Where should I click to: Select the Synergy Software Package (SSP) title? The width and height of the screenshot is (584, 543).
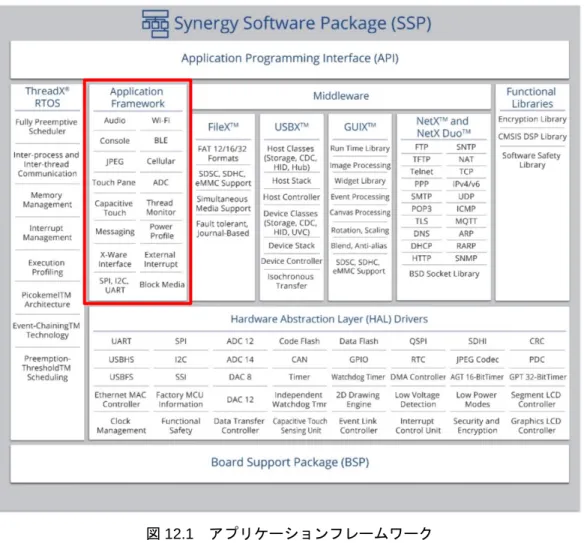(302, 23)
